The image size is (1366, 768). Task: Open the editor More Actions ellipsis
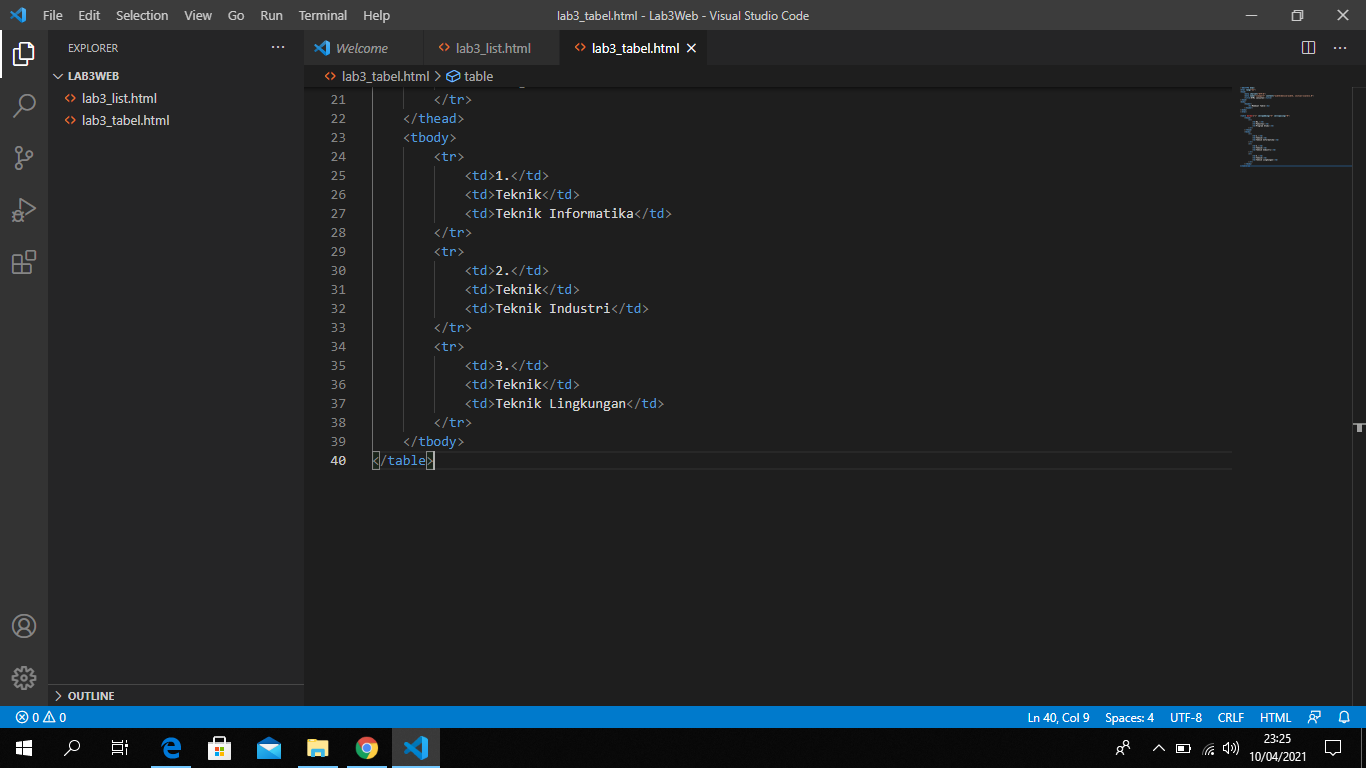1340,48
